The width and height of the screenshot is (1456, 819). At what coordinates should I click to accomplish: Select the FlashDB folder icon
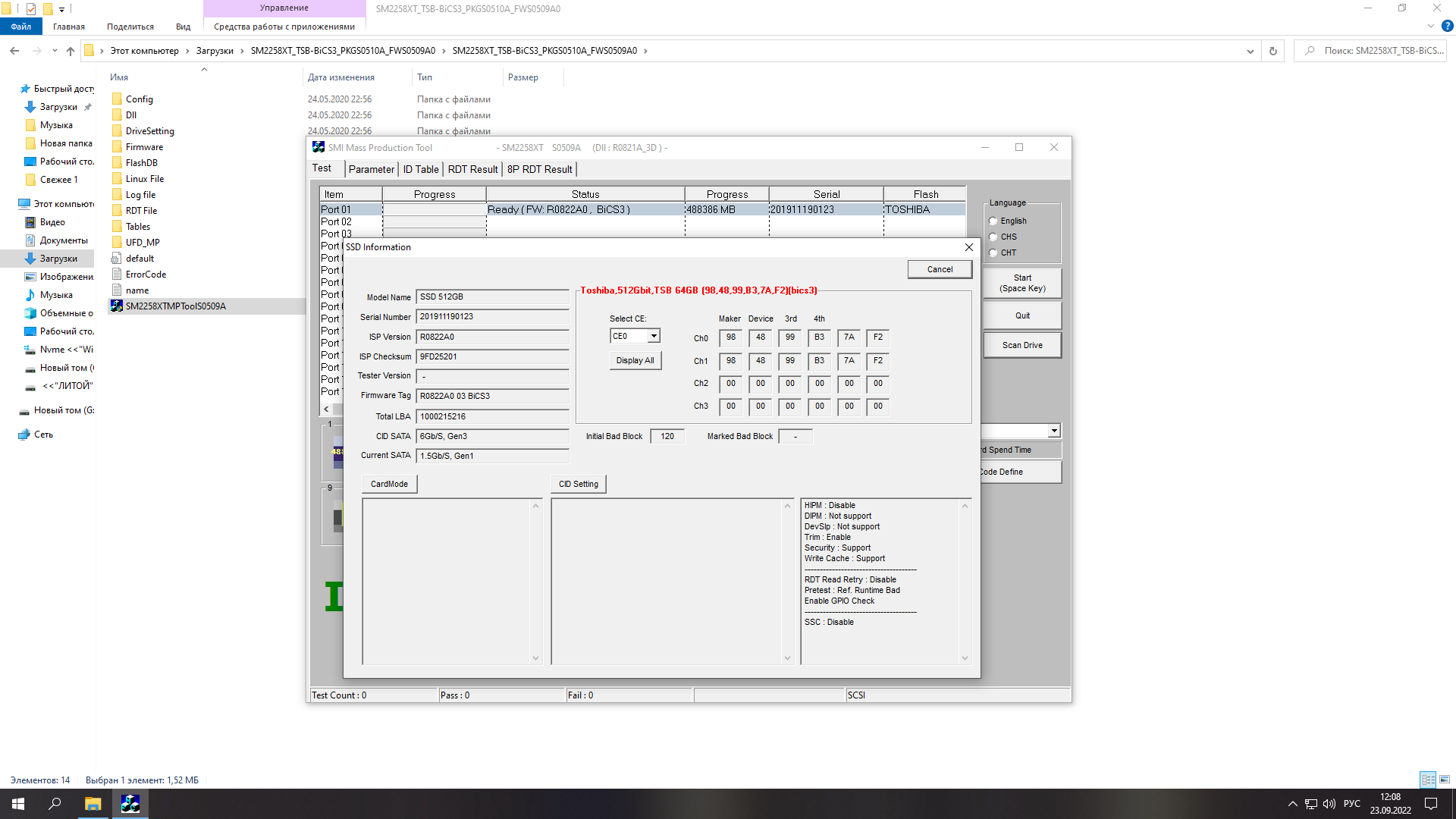117,163
